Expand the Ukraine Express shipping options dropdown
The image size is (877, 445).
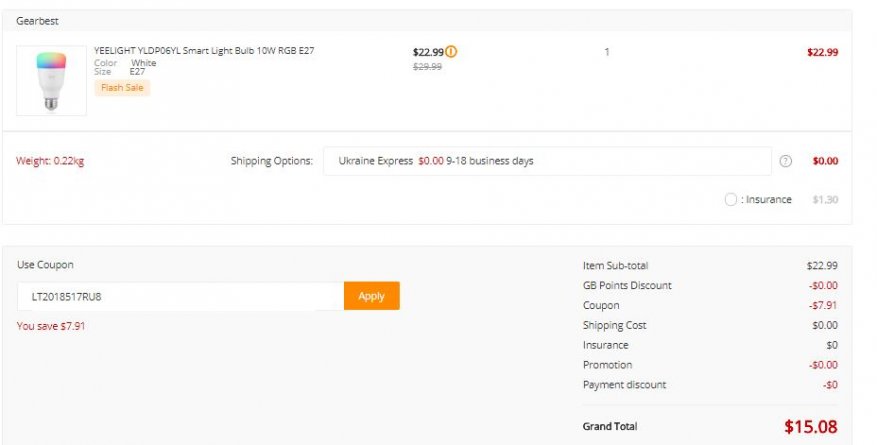pos(546,161)
